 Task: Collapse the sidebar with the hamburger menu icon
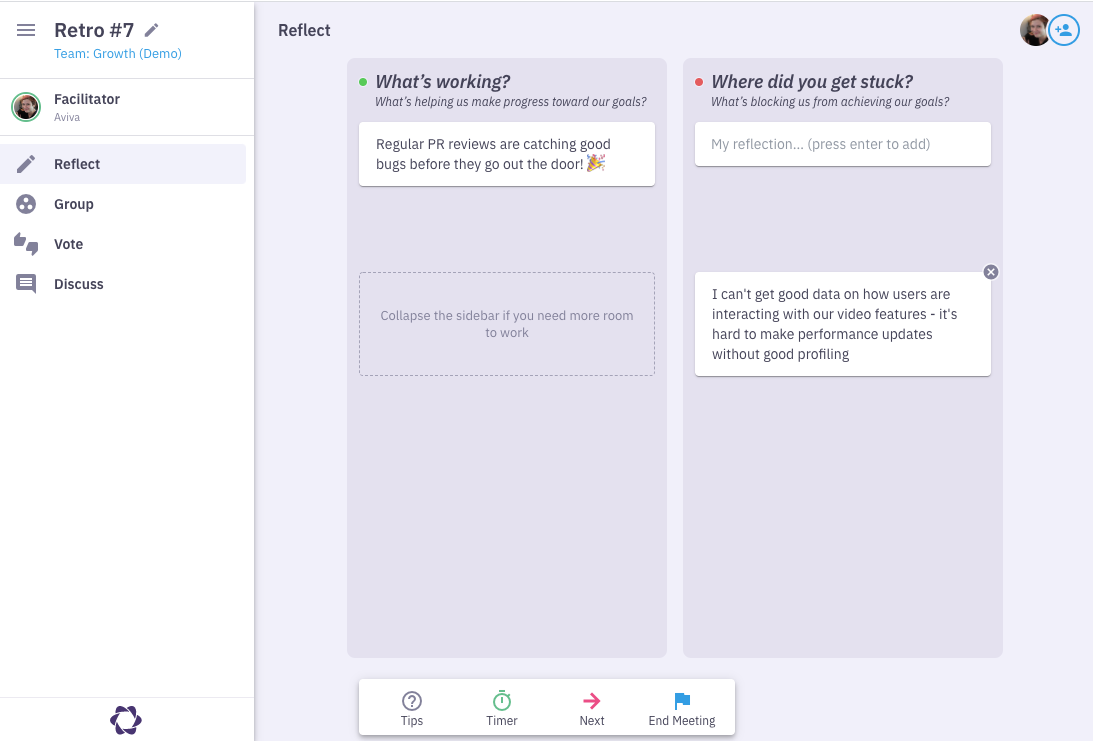pos(26,30)
